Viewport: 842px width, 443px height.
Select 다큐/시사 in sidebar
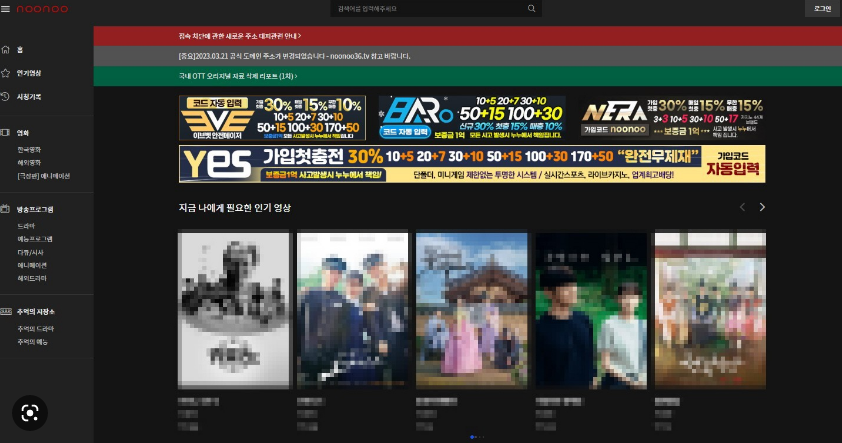coord(31,252)
